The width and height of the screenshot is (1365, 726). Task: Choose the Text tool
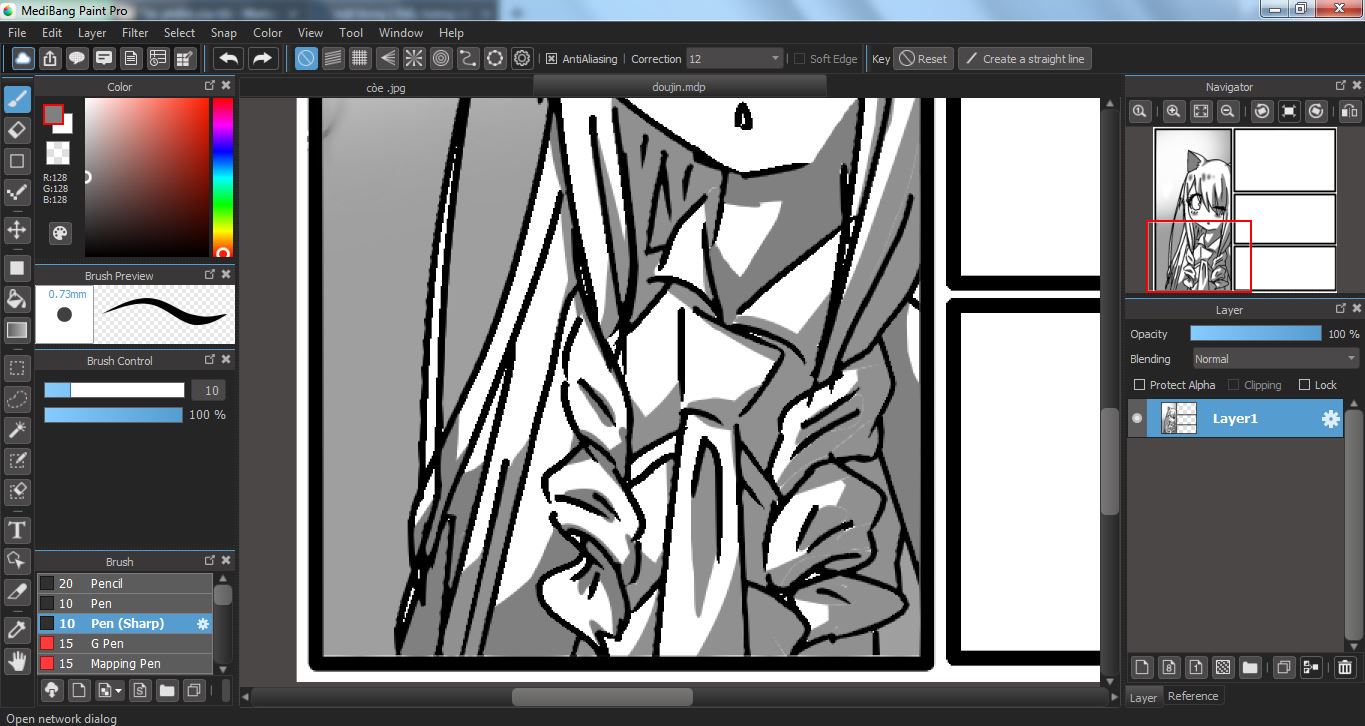(17, 530)
